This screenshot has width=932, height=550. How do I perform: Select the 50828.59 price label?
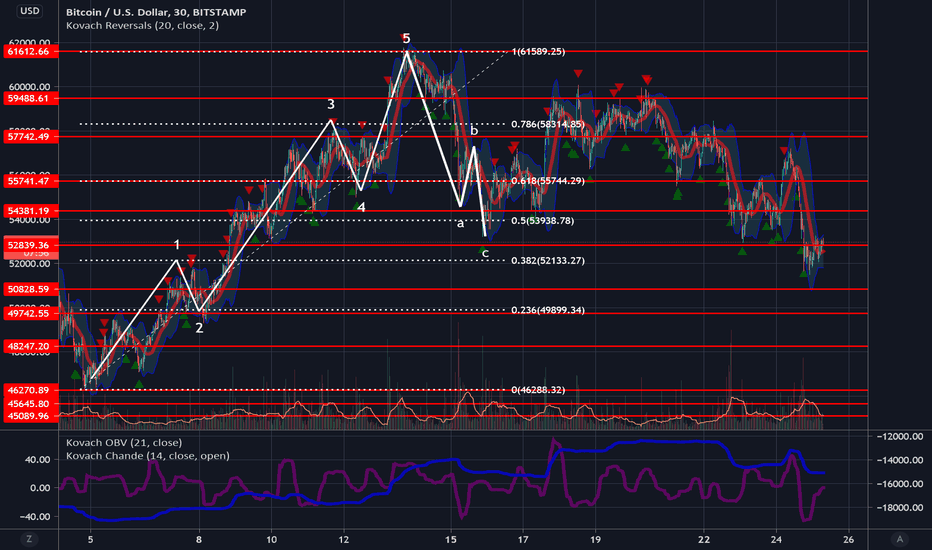[31, 290]
